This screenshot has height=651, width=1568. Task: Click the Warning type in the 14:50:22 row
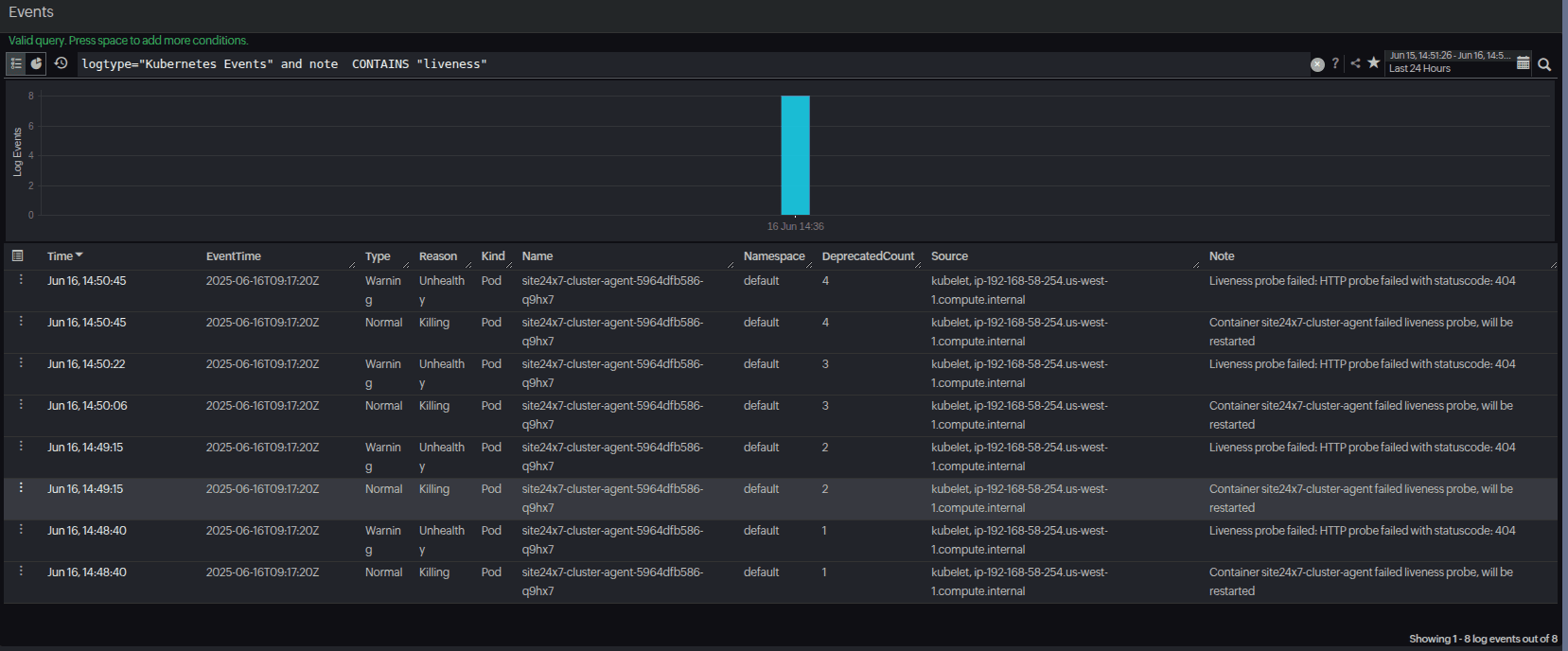383,374
